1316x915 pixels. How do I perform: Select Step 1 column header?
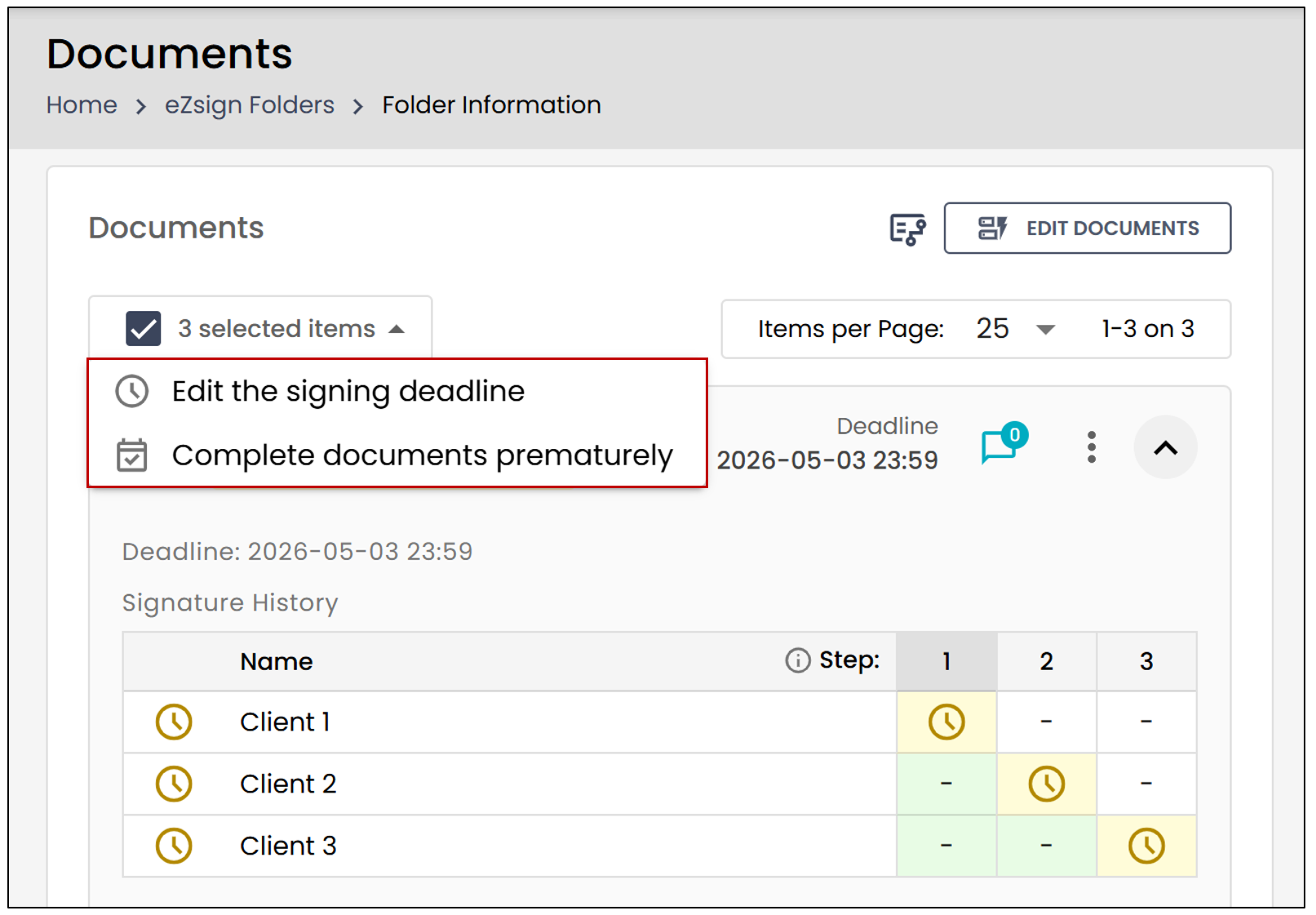coord(946,661)
